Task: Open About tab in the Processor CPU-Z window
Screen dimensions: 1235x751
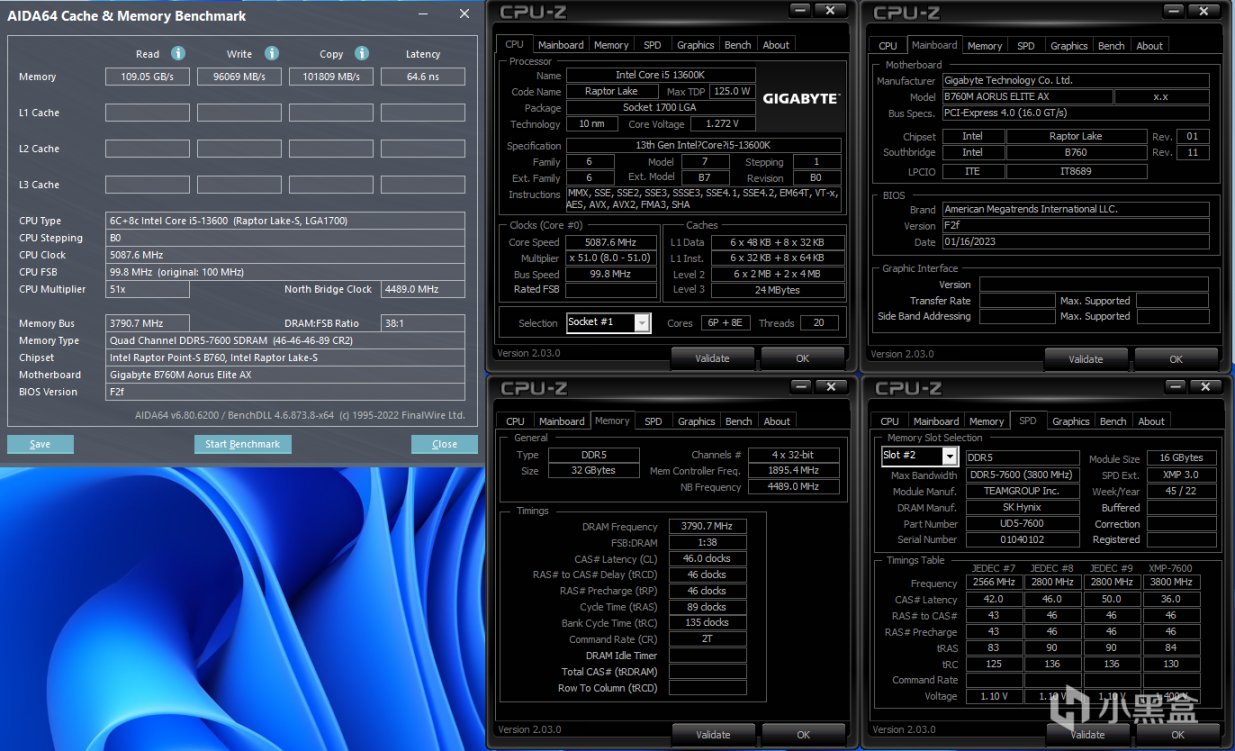Action: (776, 45)
